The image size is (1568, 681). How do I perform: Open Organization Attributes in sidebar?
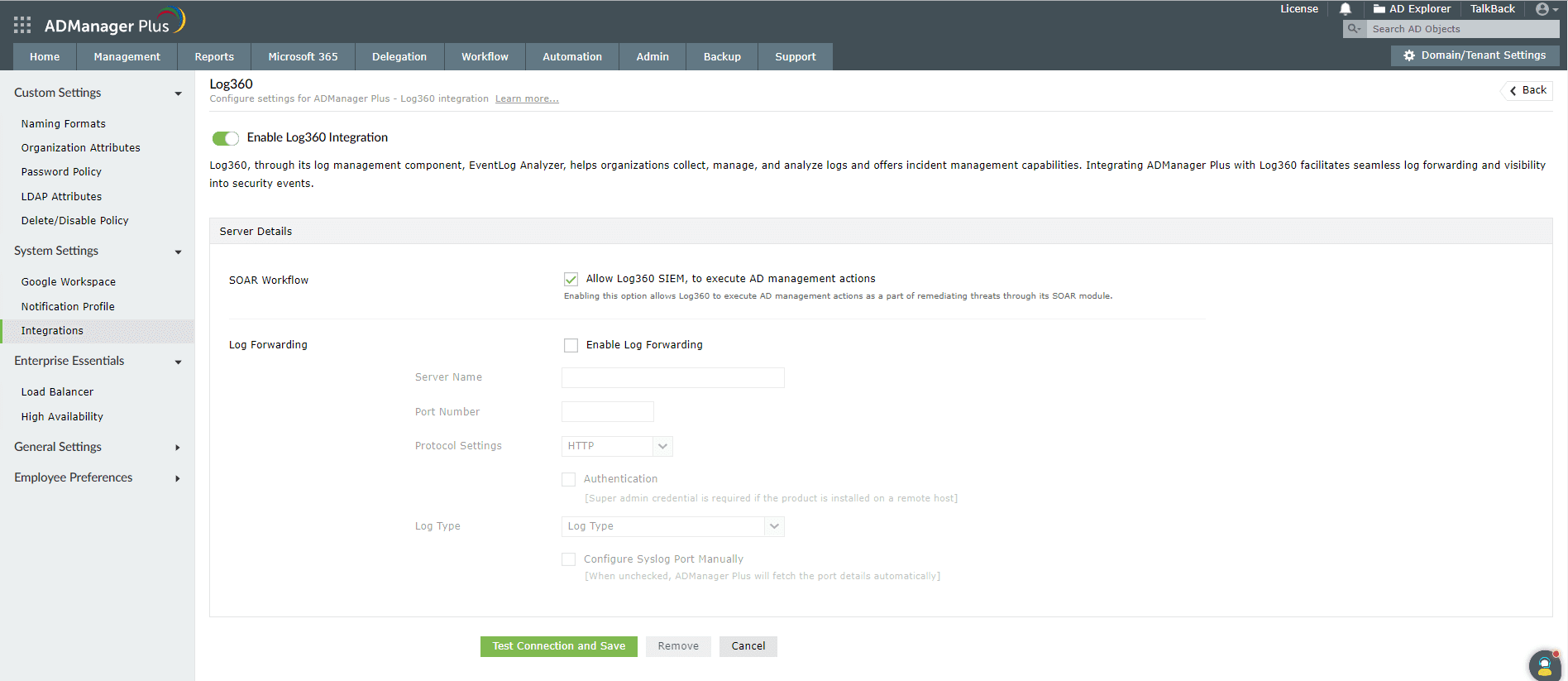coord(81,148)
